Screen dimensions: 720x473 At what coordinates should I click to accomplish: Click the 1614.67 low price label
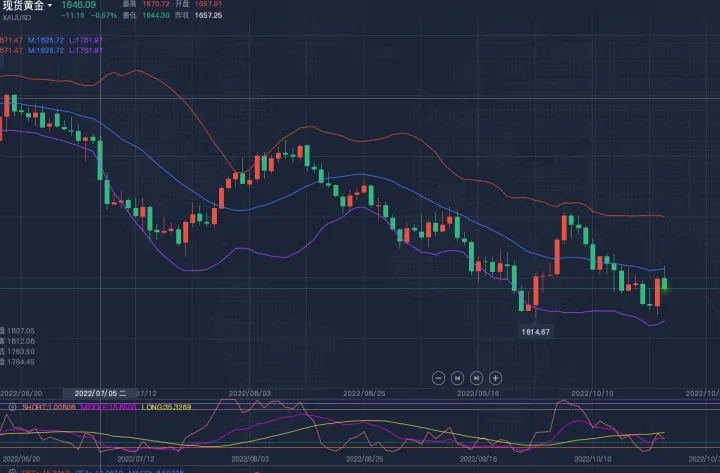537,330
